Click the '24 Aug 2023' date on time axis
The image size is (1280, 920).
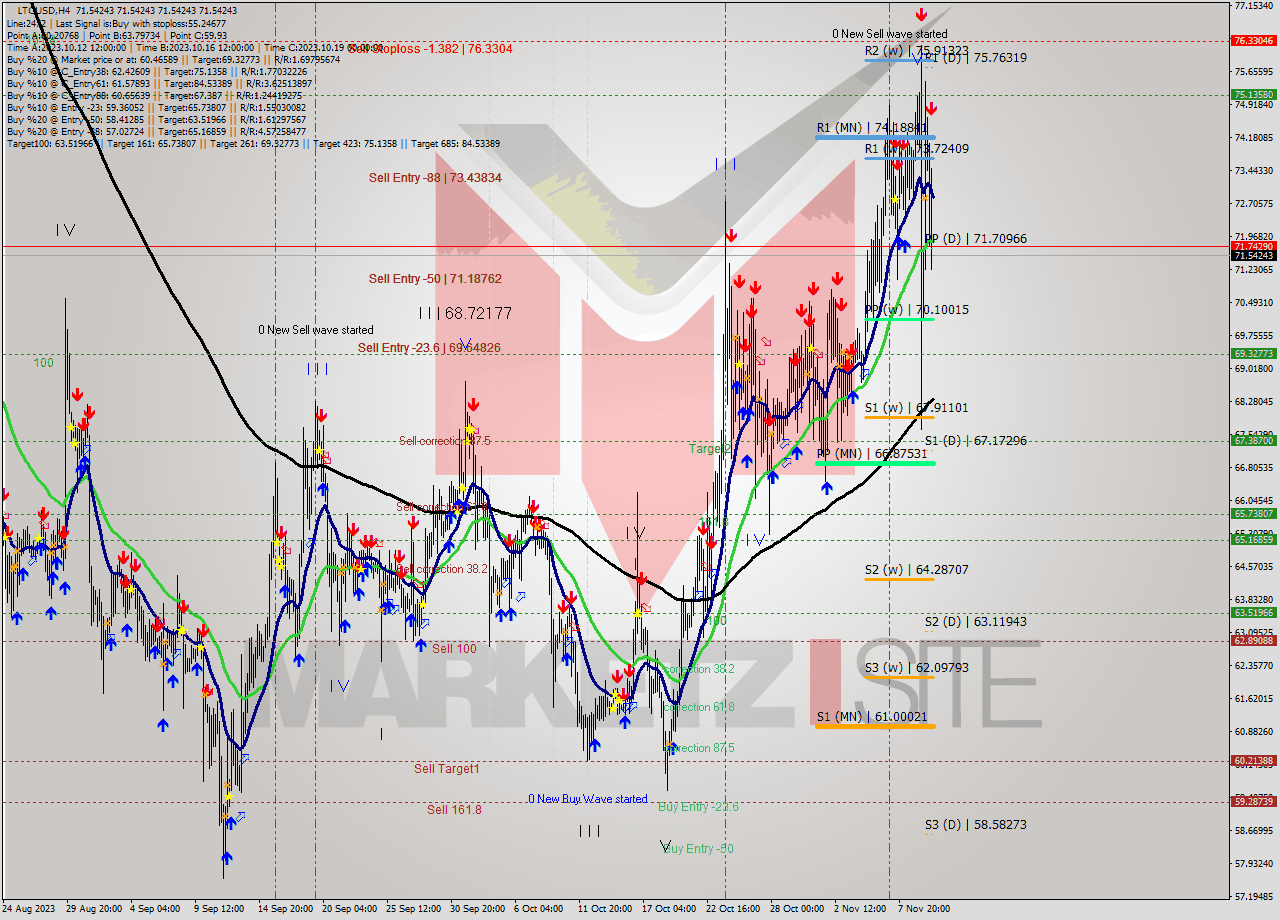(30, 909)
